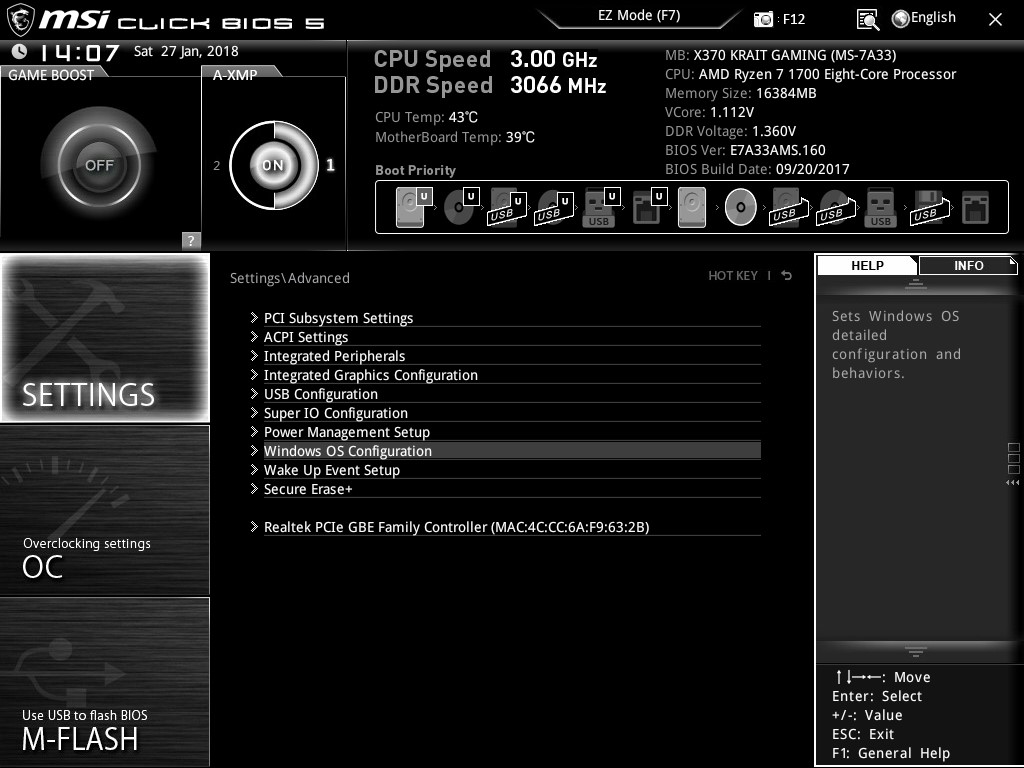The image size is (1024, 768).
Task: Take a screenshot with the F12 camera icon
Action: [763, 20]
